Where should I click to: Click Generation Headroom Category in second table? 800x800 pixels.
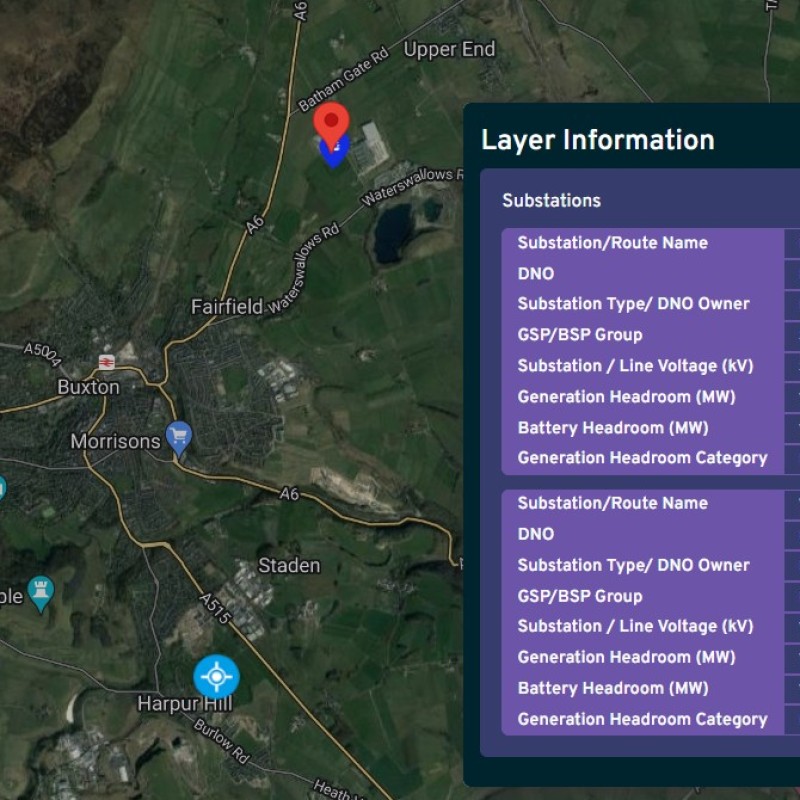click(x=642, y=719)
